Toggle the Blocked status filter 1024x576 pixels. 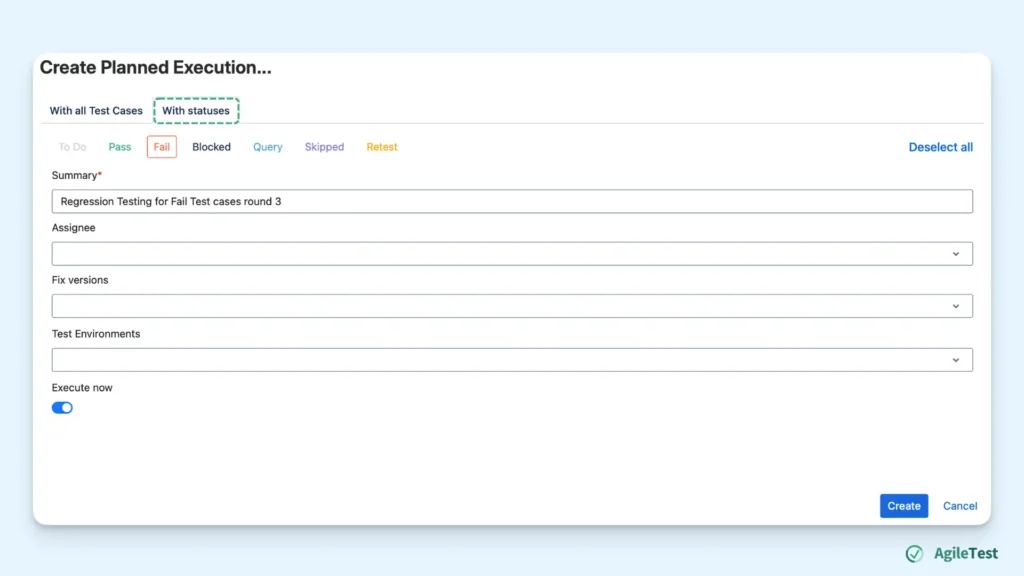[211, 147]
